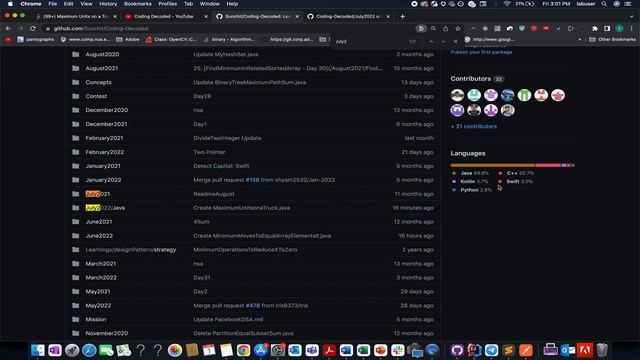Go back with the browser back arrow

(9, 29)
